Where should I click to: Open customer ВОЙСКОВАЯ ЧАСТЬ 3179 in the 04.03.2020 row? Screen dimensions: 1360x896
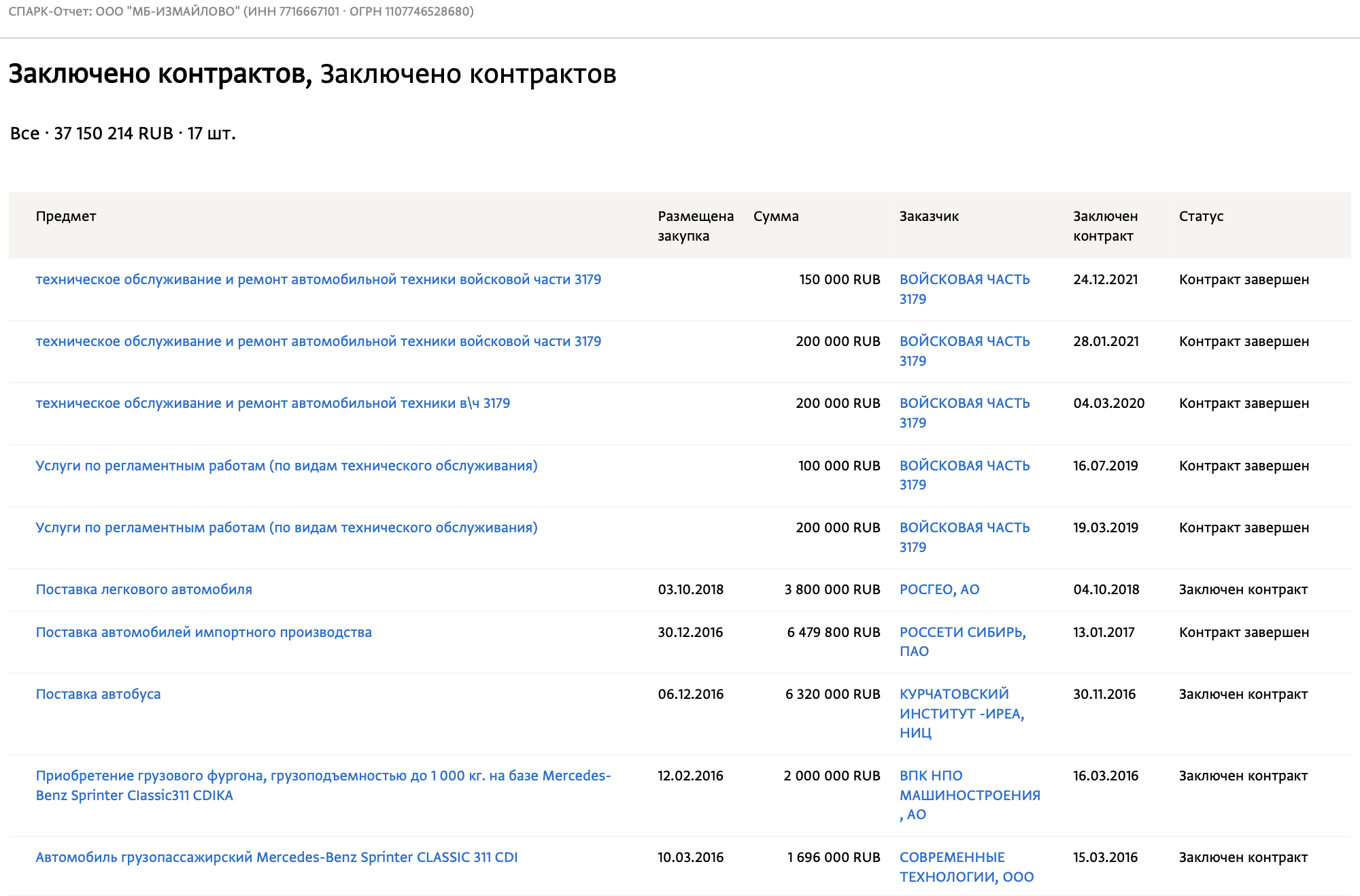pyautogui.click(x=964, y=413)
